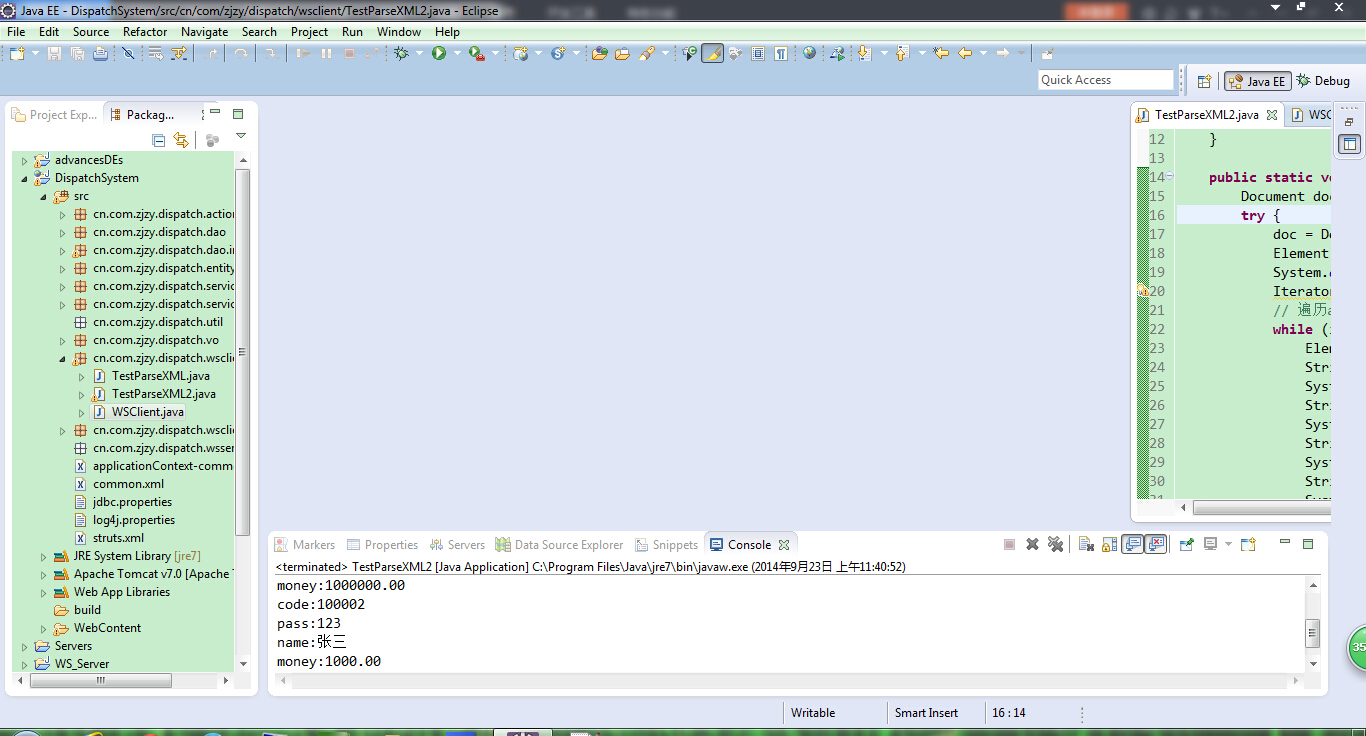Image resolution: width=1366 pixels, height=736 pixels.
Task: Click the green Run button in toolbar
Action: (x=439, y=54)
